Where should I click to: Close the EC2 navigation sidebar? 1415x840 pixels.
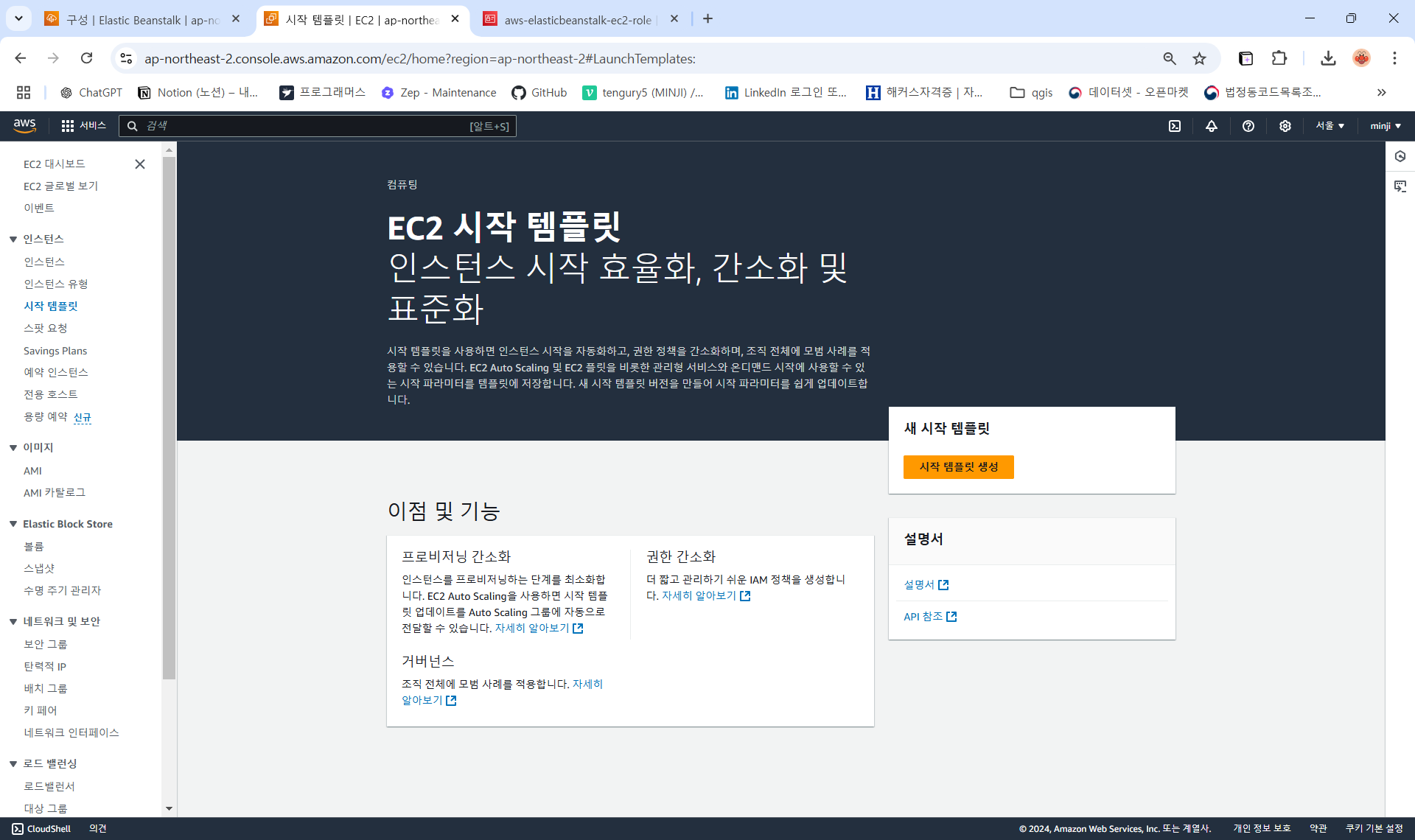click(x=140, y=164)
